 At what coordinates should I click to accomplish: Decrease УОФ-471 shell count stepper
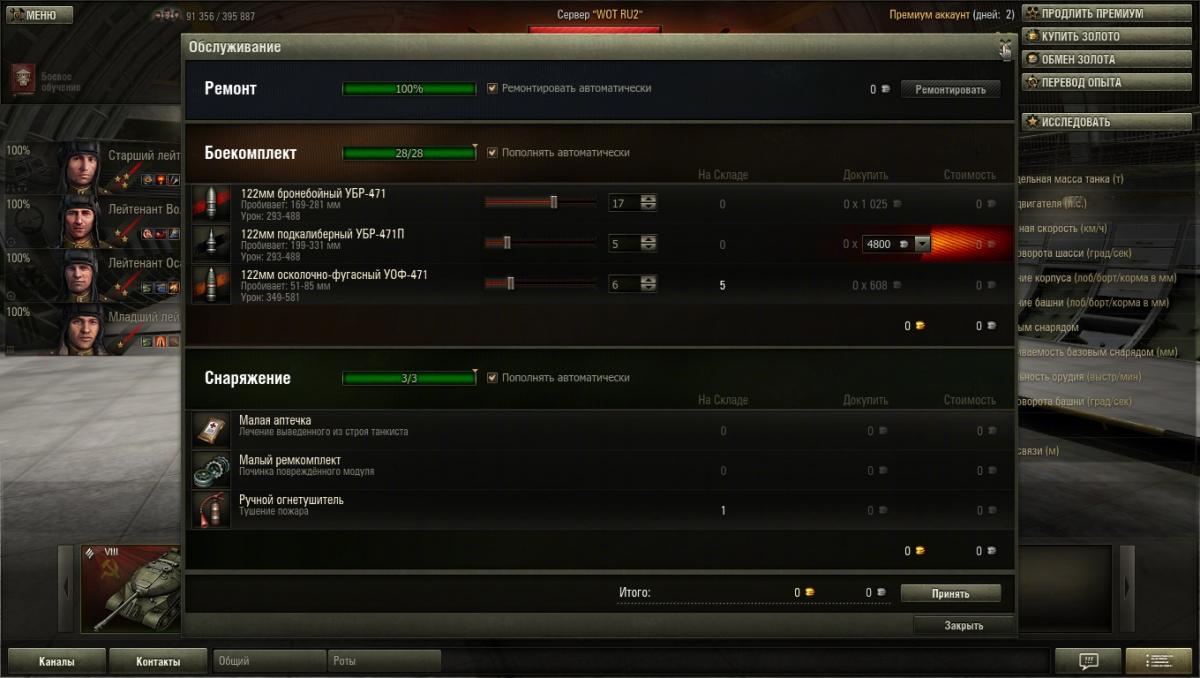point(649,289)
